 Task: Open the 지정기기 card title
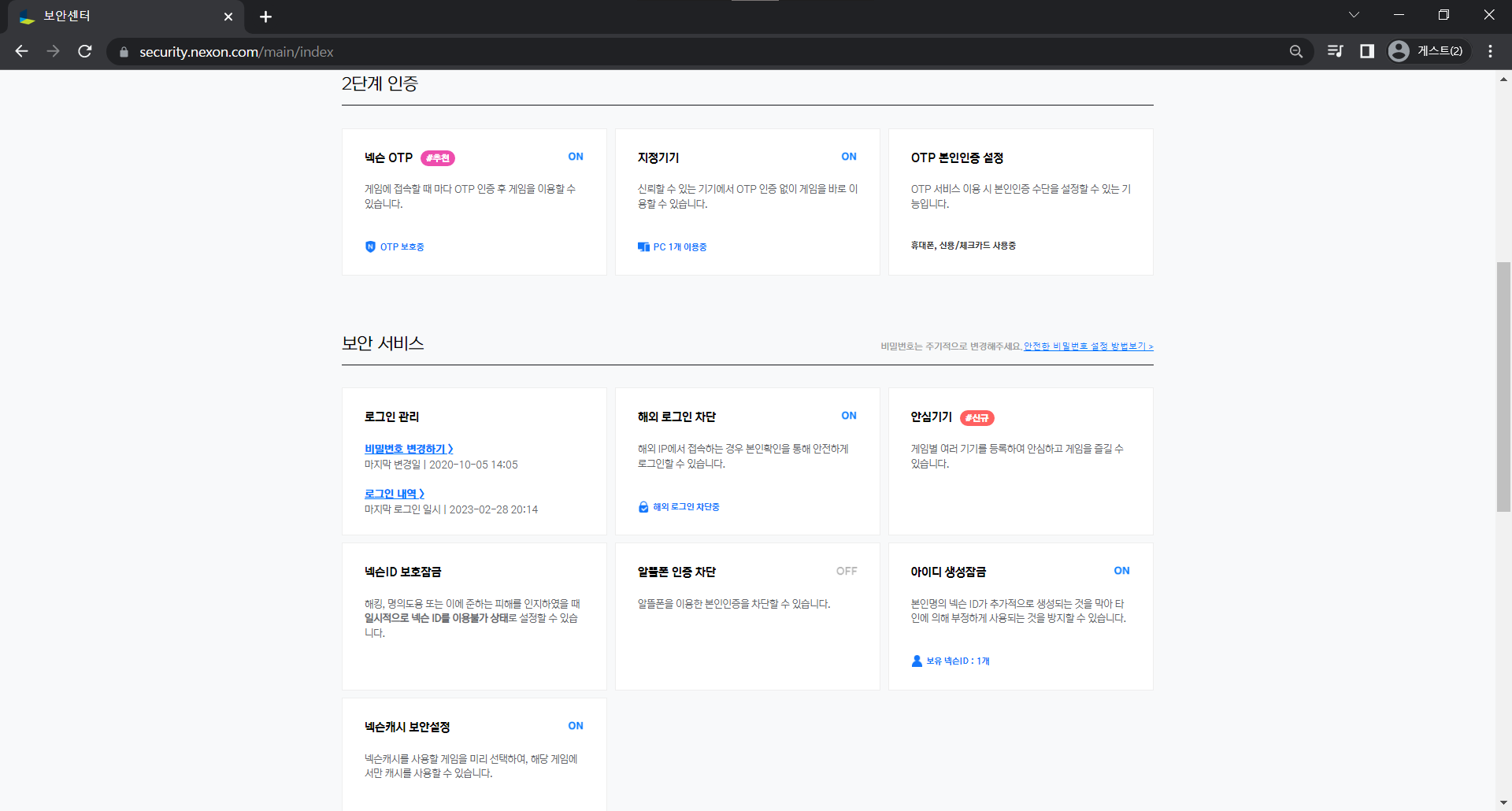[x=658, y=157]
